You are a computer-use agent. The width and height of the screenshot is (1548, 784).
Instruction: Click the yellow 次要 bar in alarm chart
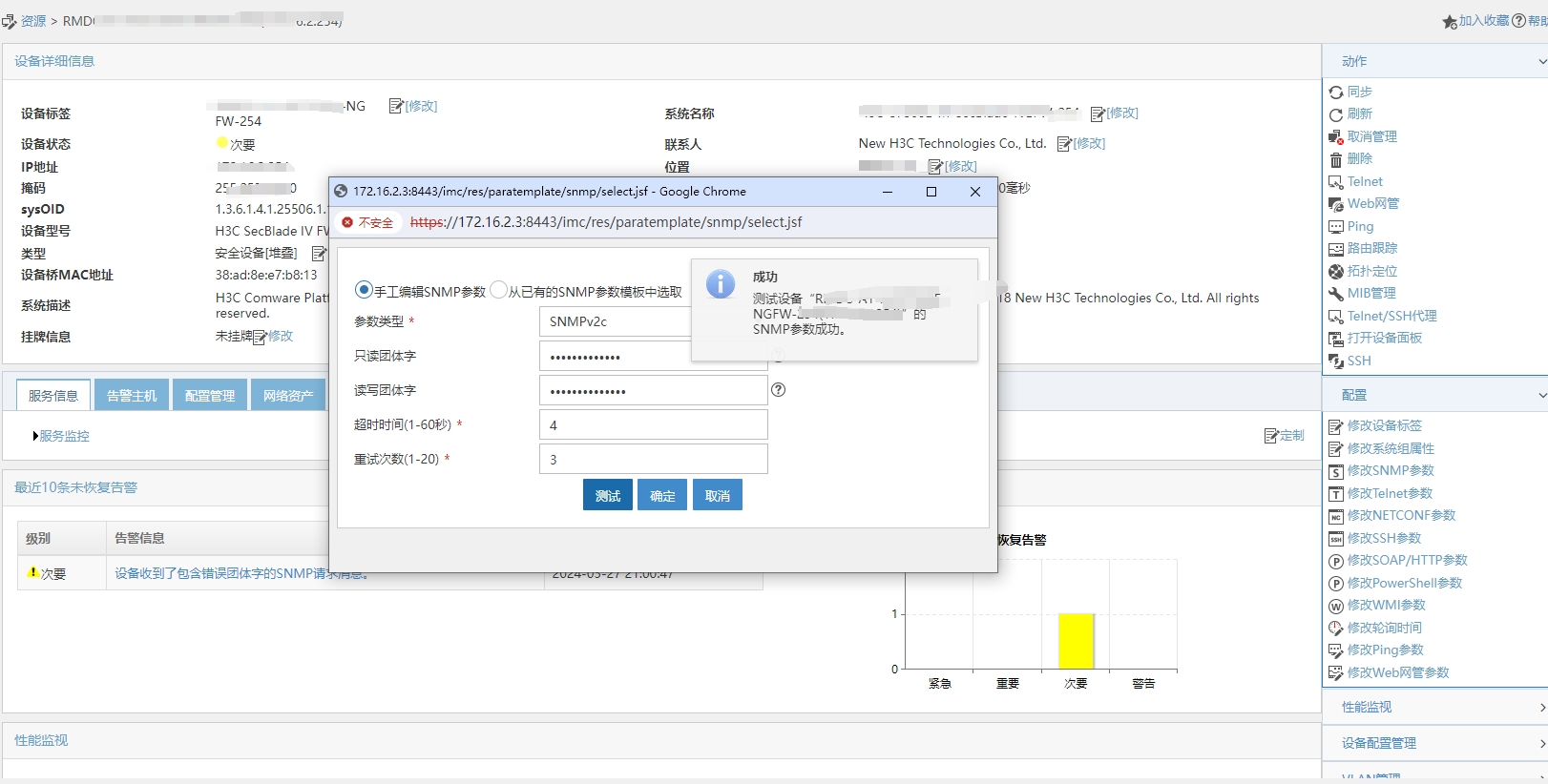(x=1076, y=641)
